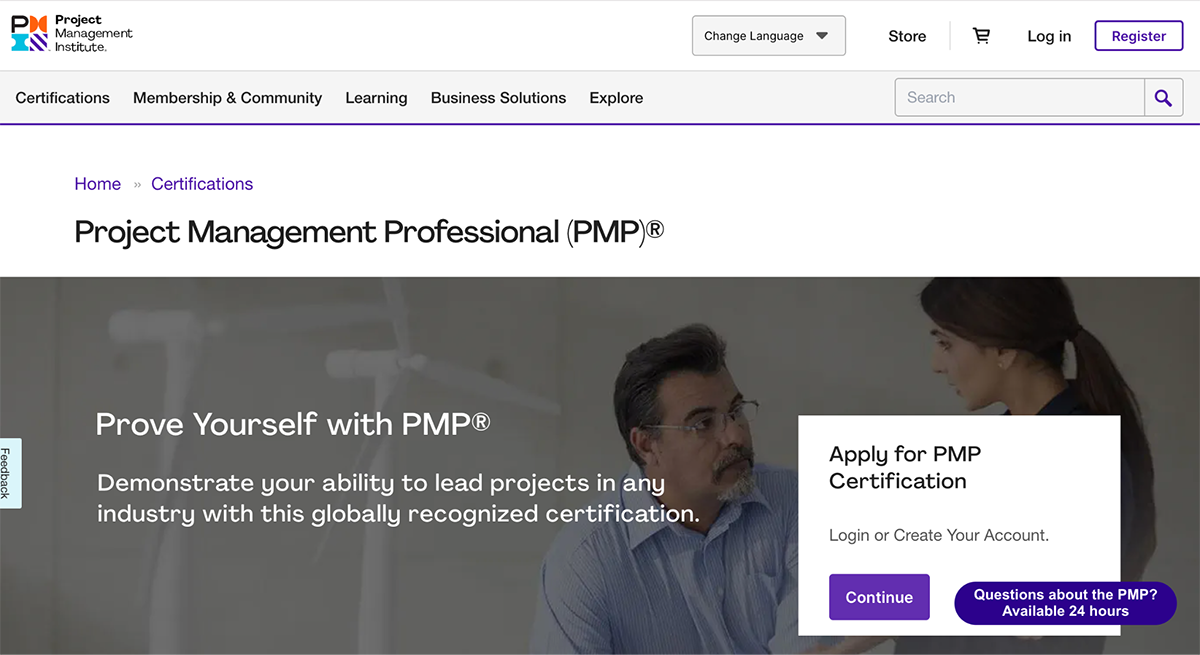Click the Certifications breadcrumb link
This screenshot has width=1200, height=655.
coord(202,184)
